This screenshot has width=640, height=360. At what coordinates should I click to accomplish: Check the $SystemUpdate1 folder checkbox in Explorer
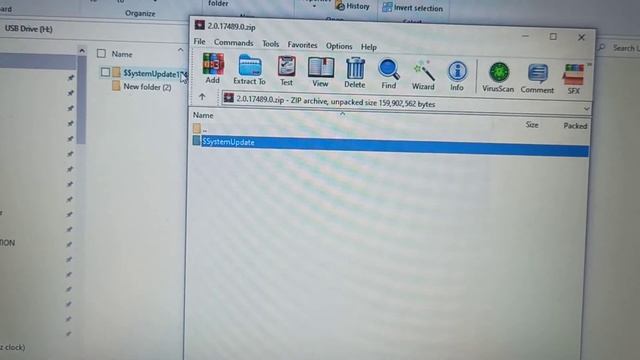[x=105, y=72]
